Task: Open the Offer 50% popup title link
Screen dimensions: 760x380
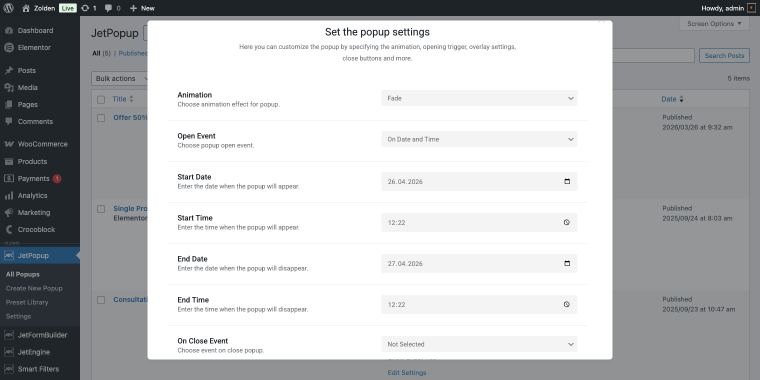Action: pos(130,117)
